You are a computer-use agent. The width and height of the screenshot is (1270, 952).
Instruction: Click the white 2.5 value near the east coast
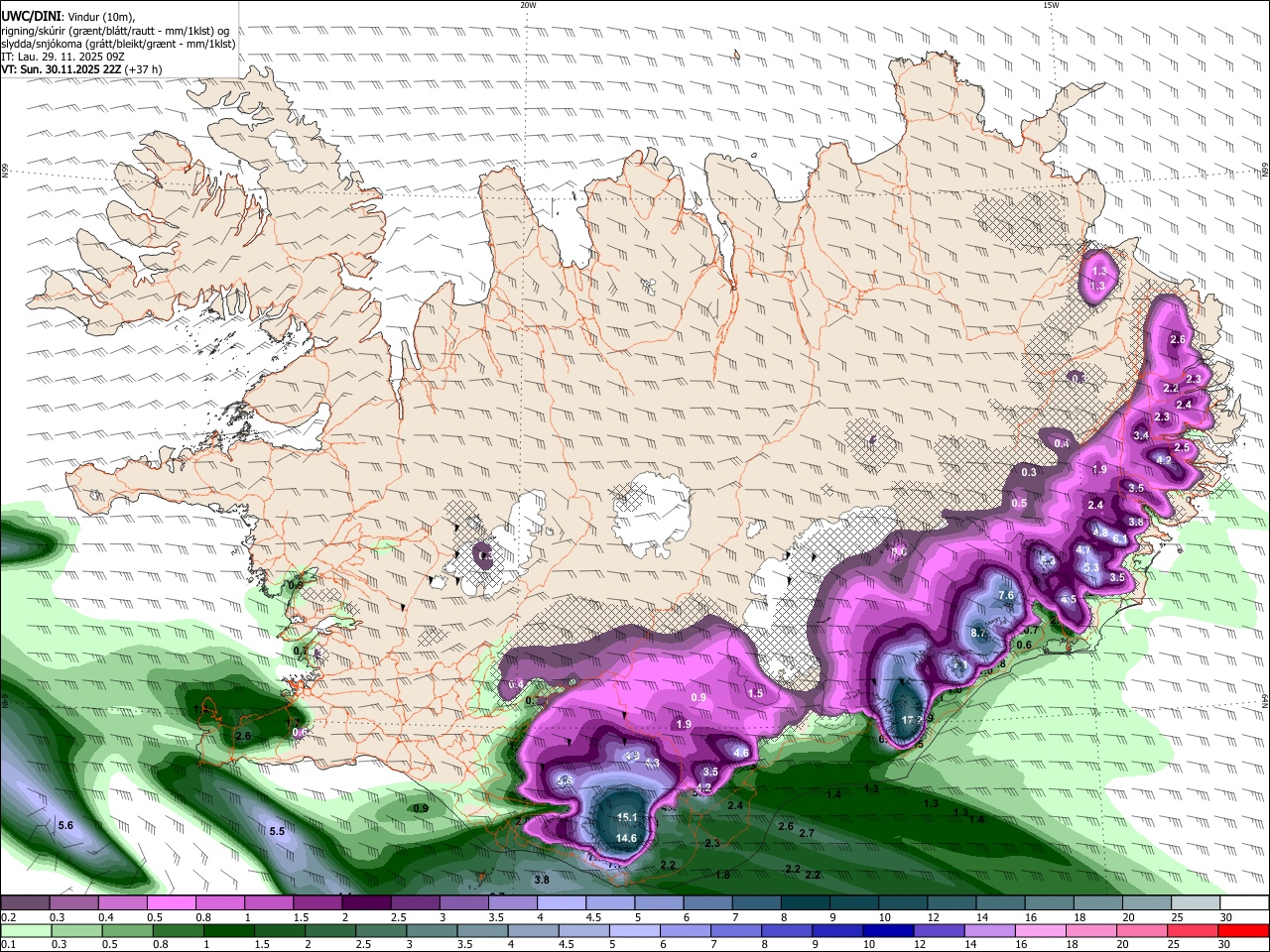pos(1182,447)
